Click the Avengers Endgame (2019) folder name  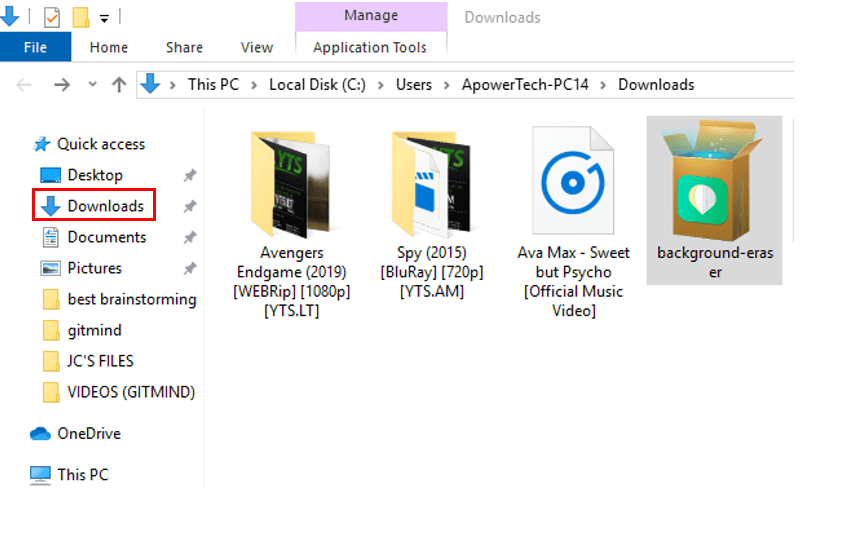coord(292,281)
